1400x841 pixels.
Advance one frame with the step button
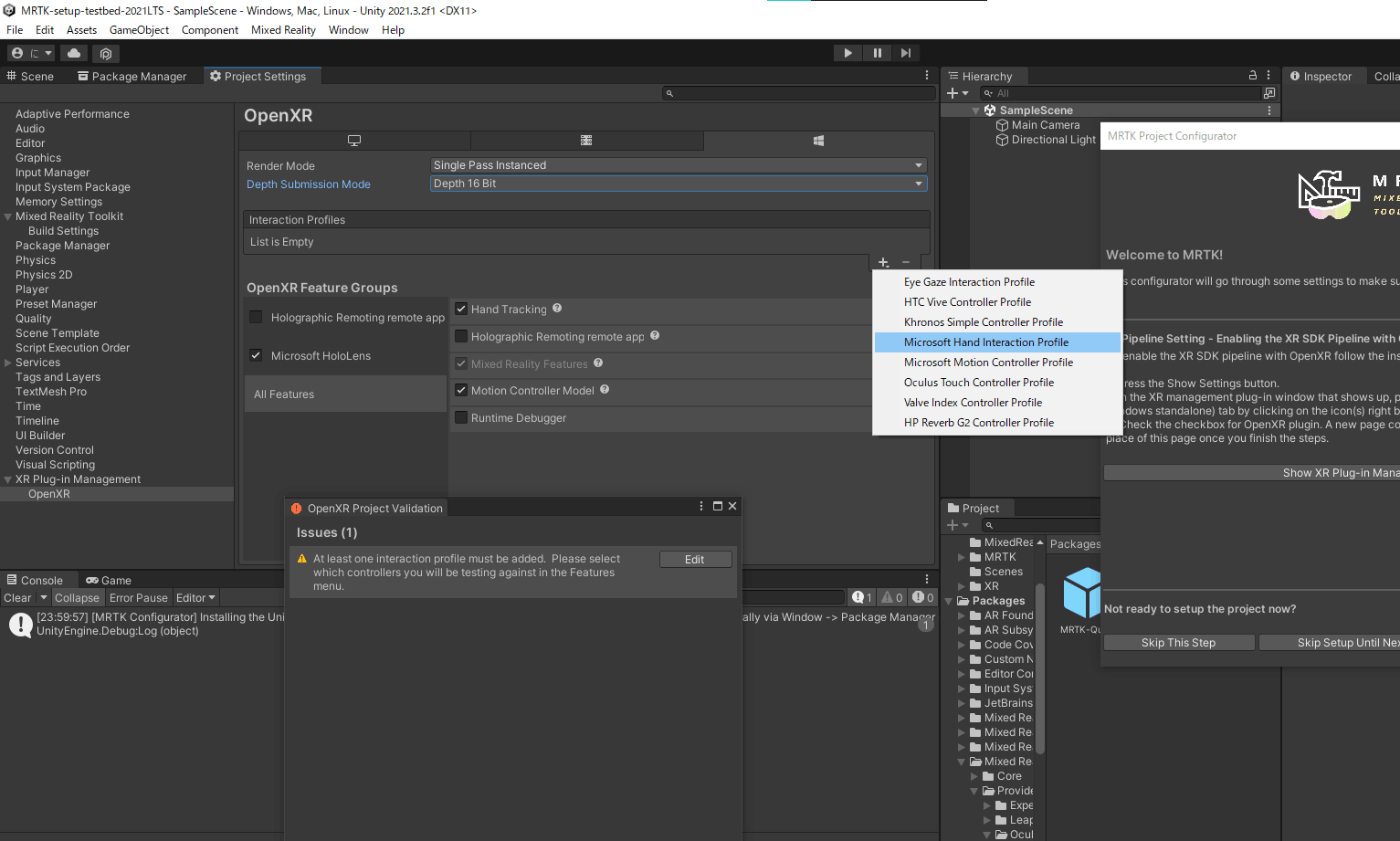coord(905,53)
